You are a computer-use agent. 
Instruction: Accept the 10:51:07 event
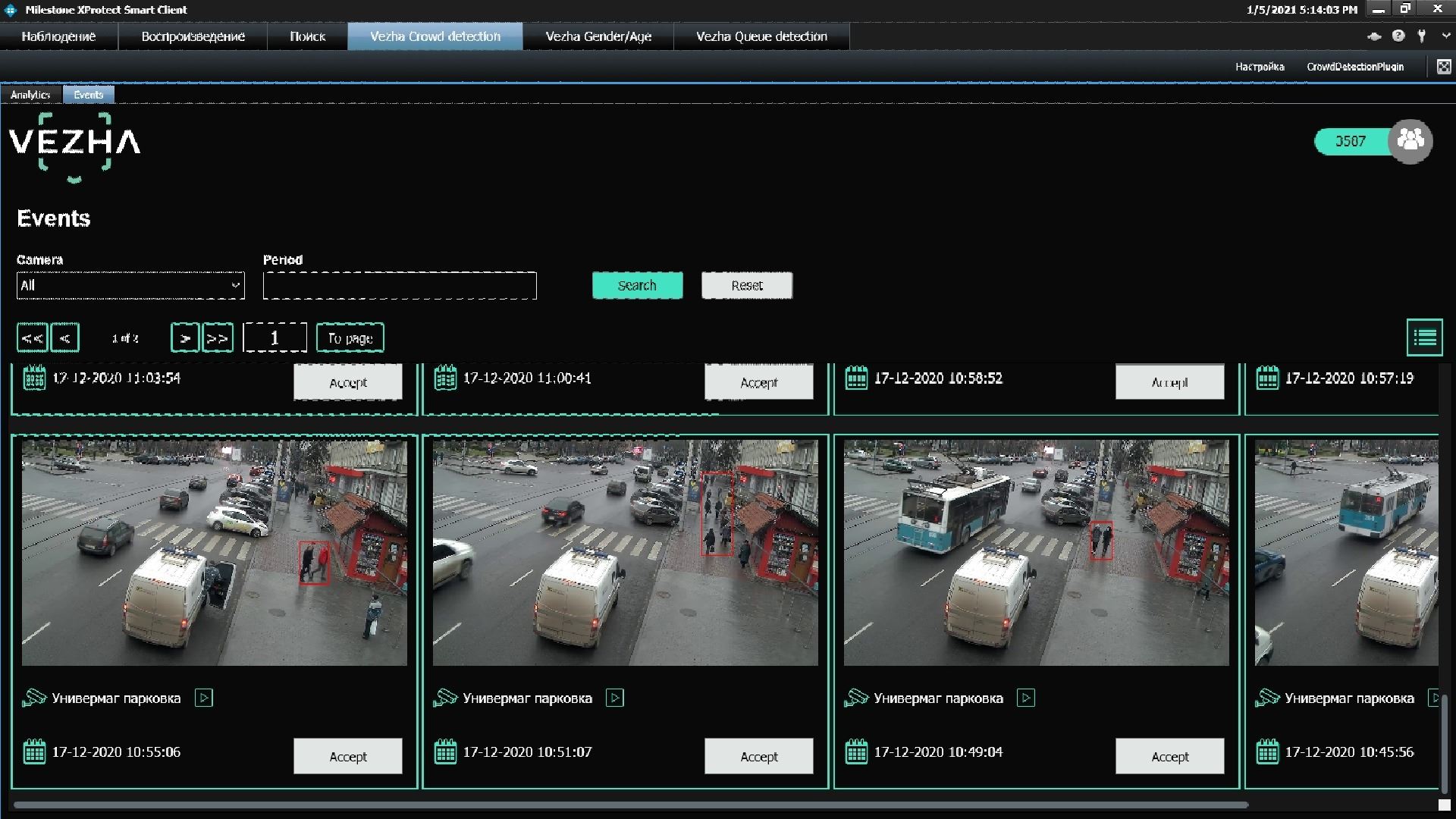pyautogui.click(x=759, y=756)
